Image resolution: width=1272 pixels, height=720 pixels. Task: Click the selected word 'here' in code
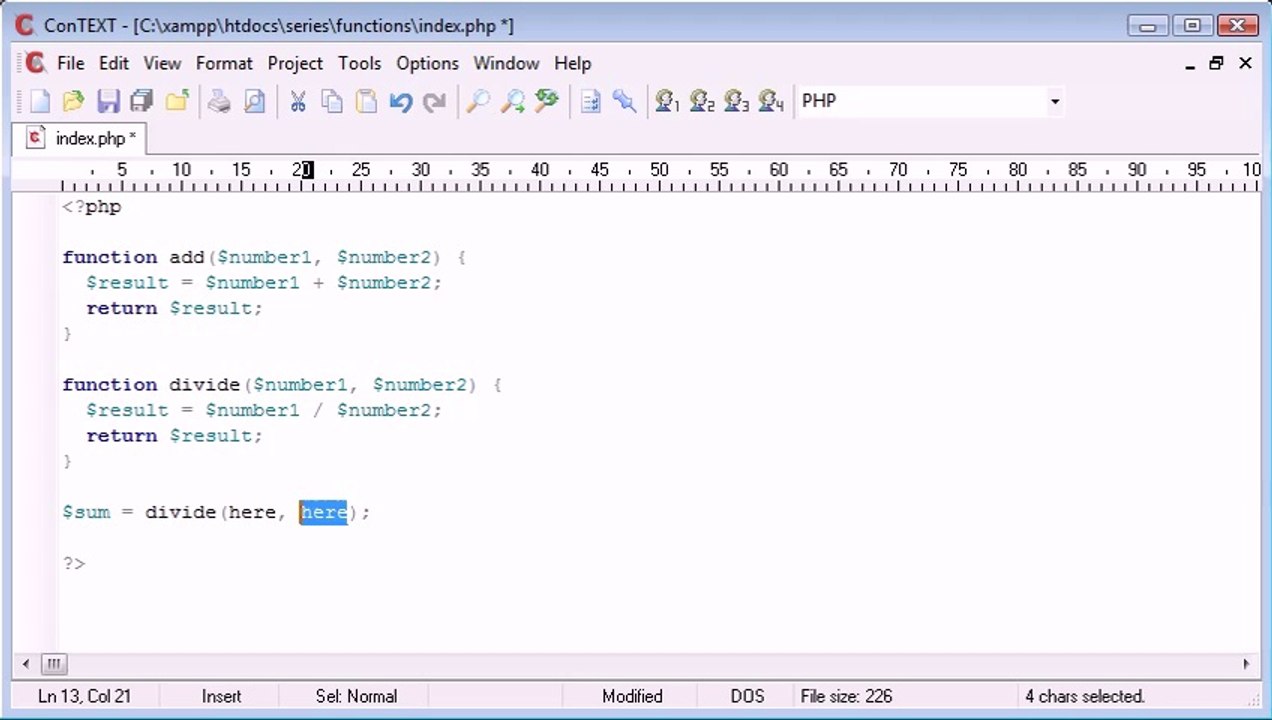click(323, 512)
